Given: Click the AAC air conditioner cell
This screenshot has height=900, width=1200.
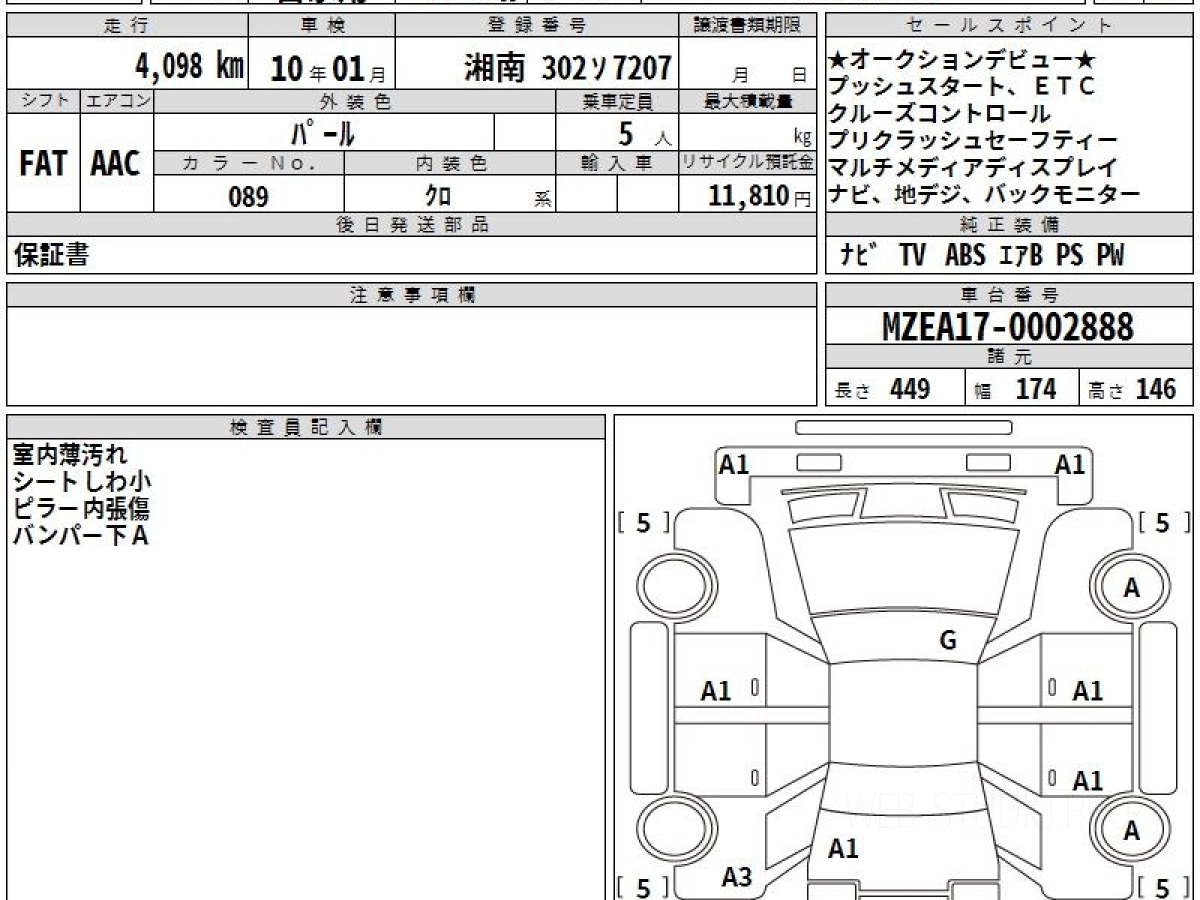Looking at the screenshot, I should click(x=116, y=164).
